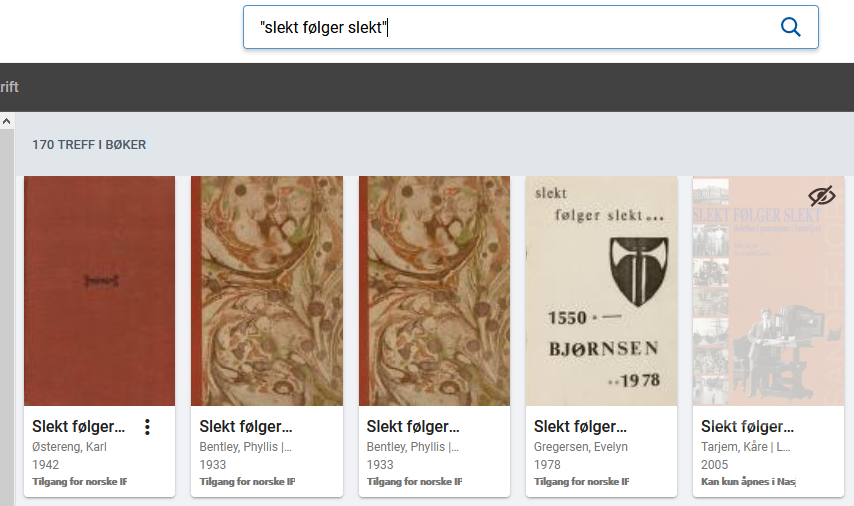Open three-dot menu on Østereng book card

click(148, 427)
